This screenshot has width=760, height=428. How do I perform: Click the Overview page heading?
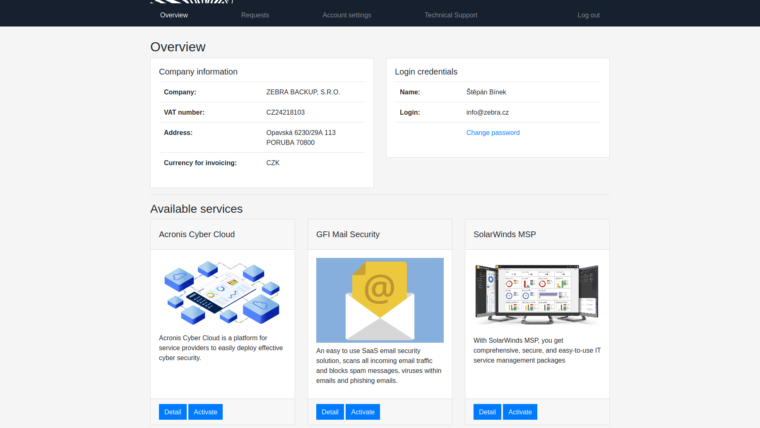click(x=178, y=47)
